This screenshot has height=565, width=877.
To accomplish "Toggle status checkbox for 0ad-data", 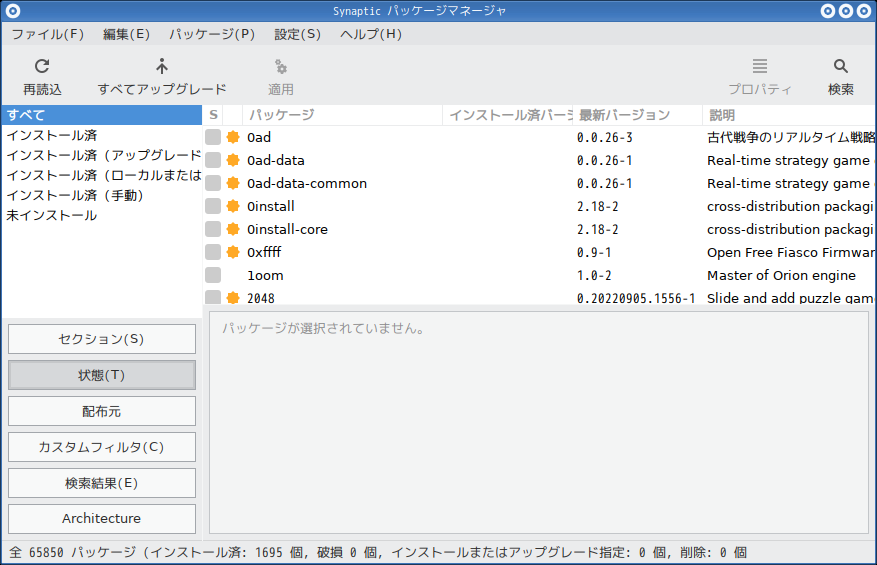I will [x=213, y=160].
